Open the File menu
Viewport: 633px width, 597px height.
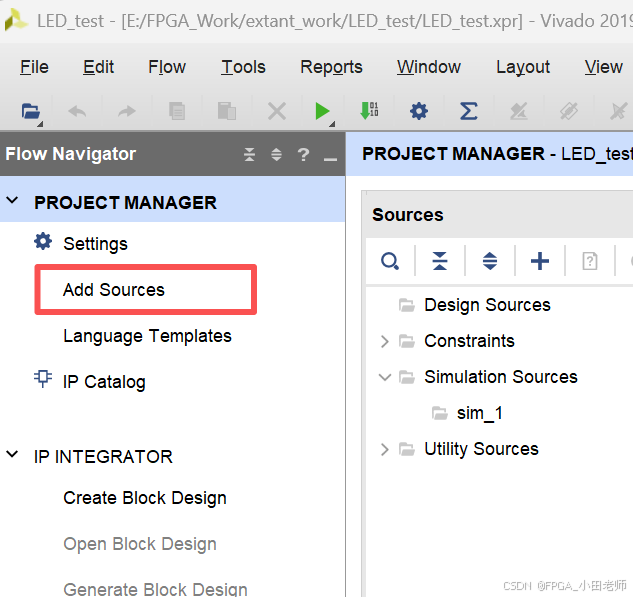click(34, 67)
